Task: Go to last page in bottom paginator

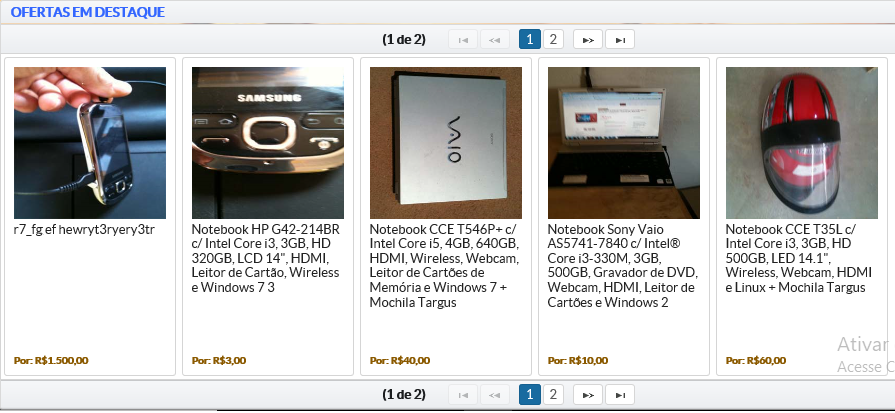Action: [x=620, y=394]
